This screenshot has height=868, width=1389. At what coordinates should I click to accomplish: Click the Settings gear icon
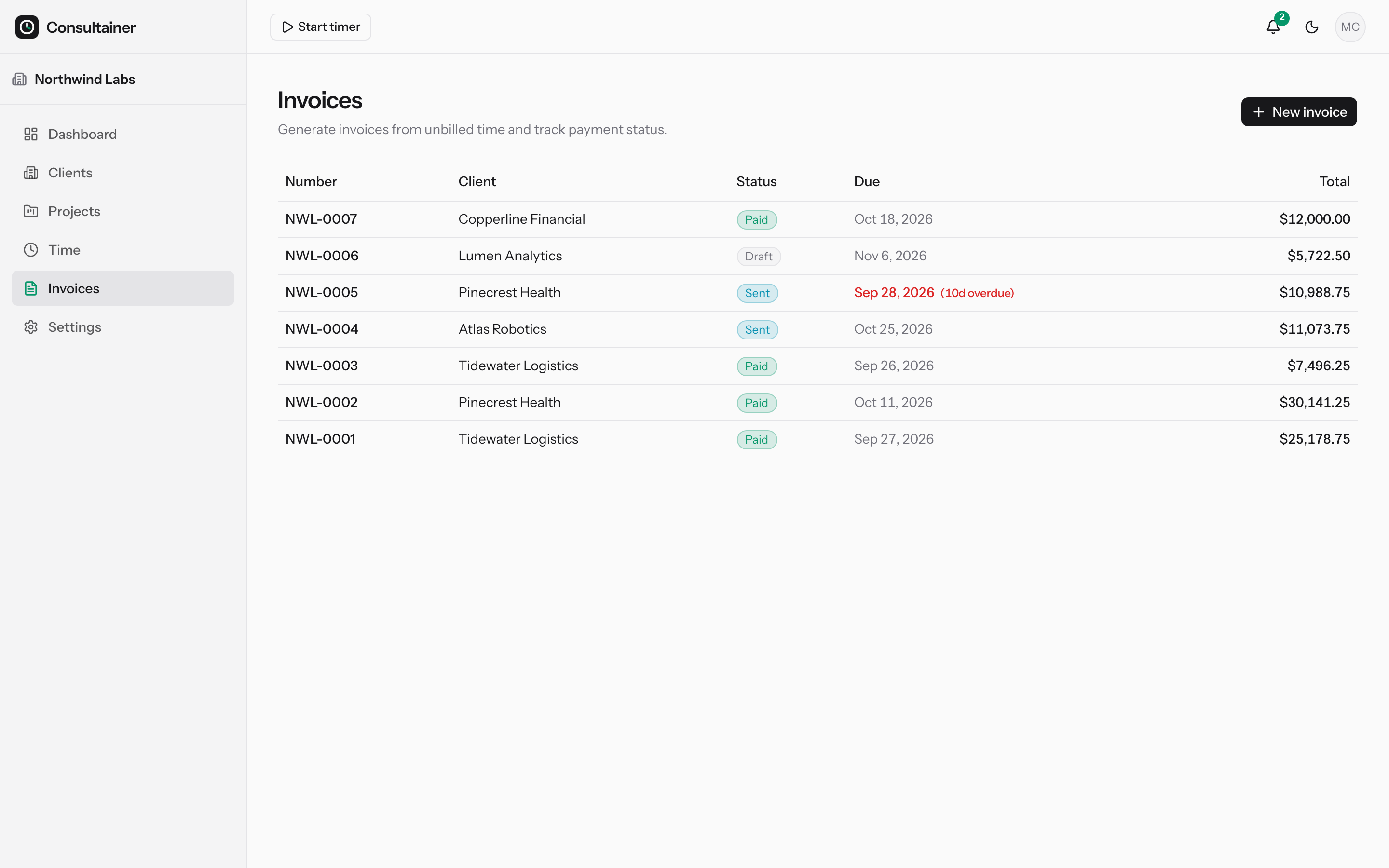31,327
